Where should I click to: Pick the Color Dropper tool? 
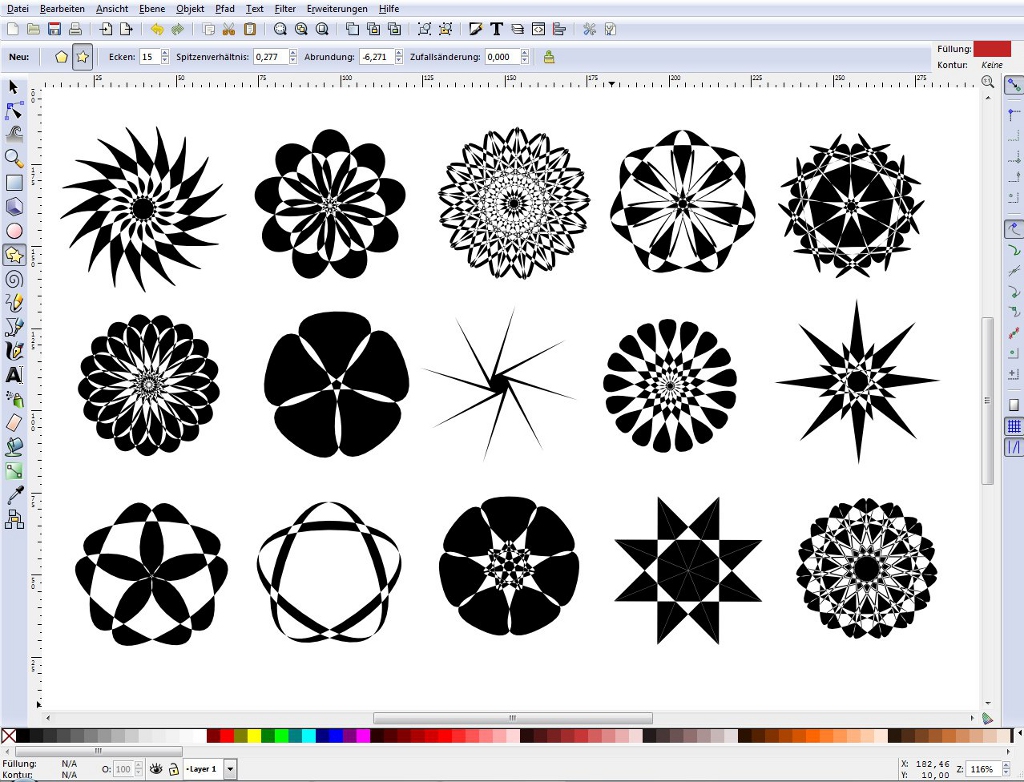pyautogui.click(x=14, y=495)
